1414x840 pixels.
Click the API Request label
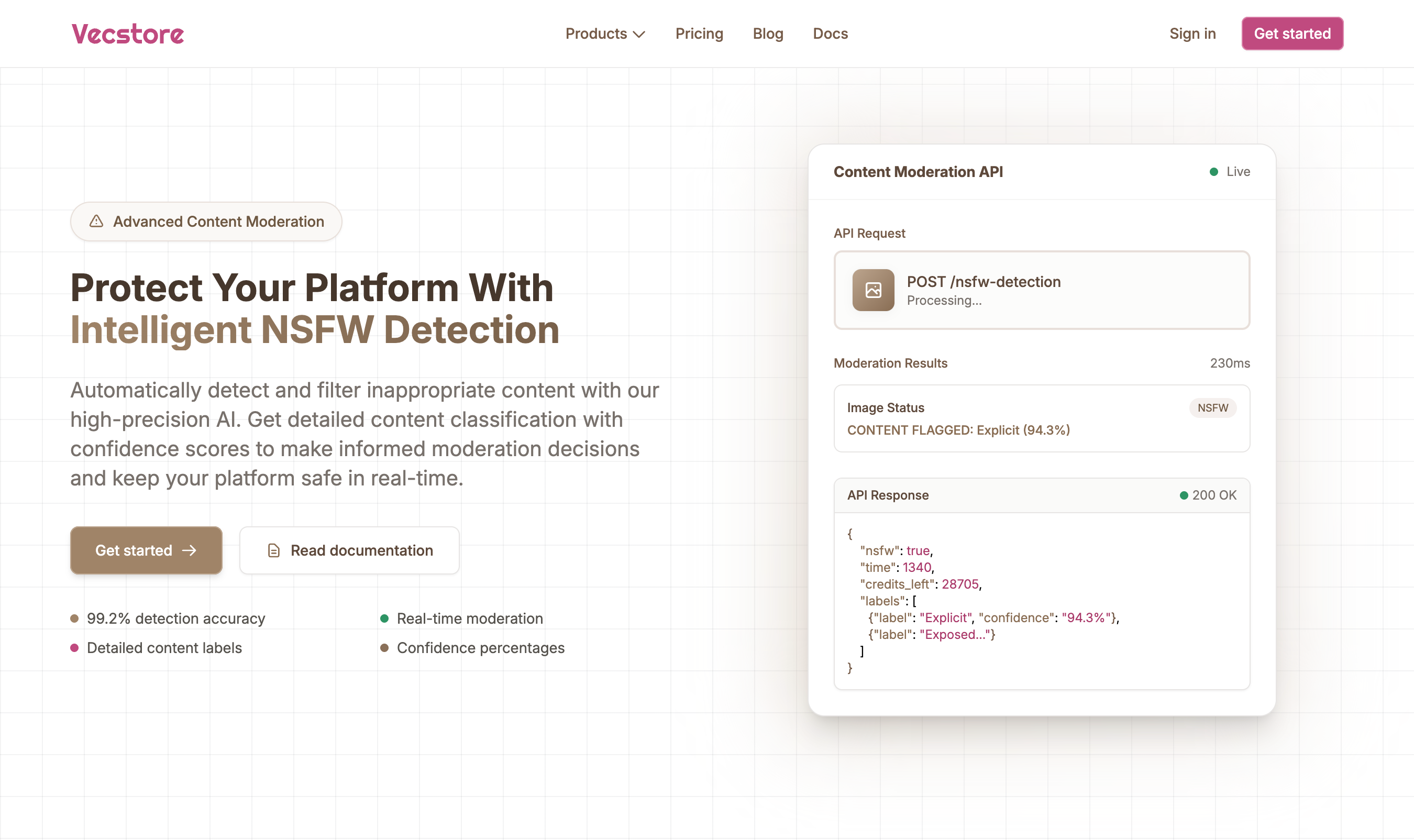[x=869, y=233]
